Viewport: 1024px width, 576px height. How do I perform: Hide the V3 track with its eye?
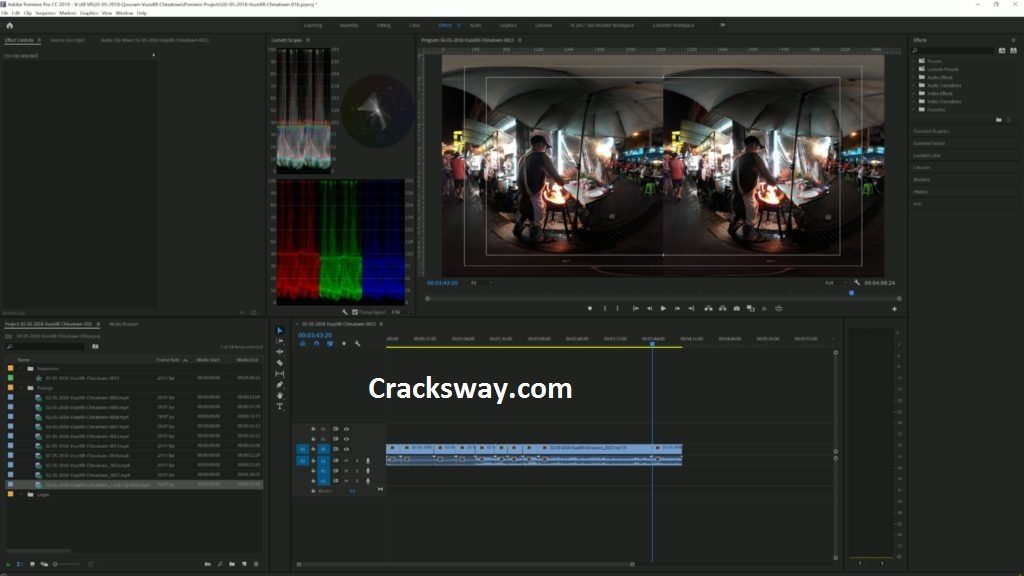(x=346, y=429)
